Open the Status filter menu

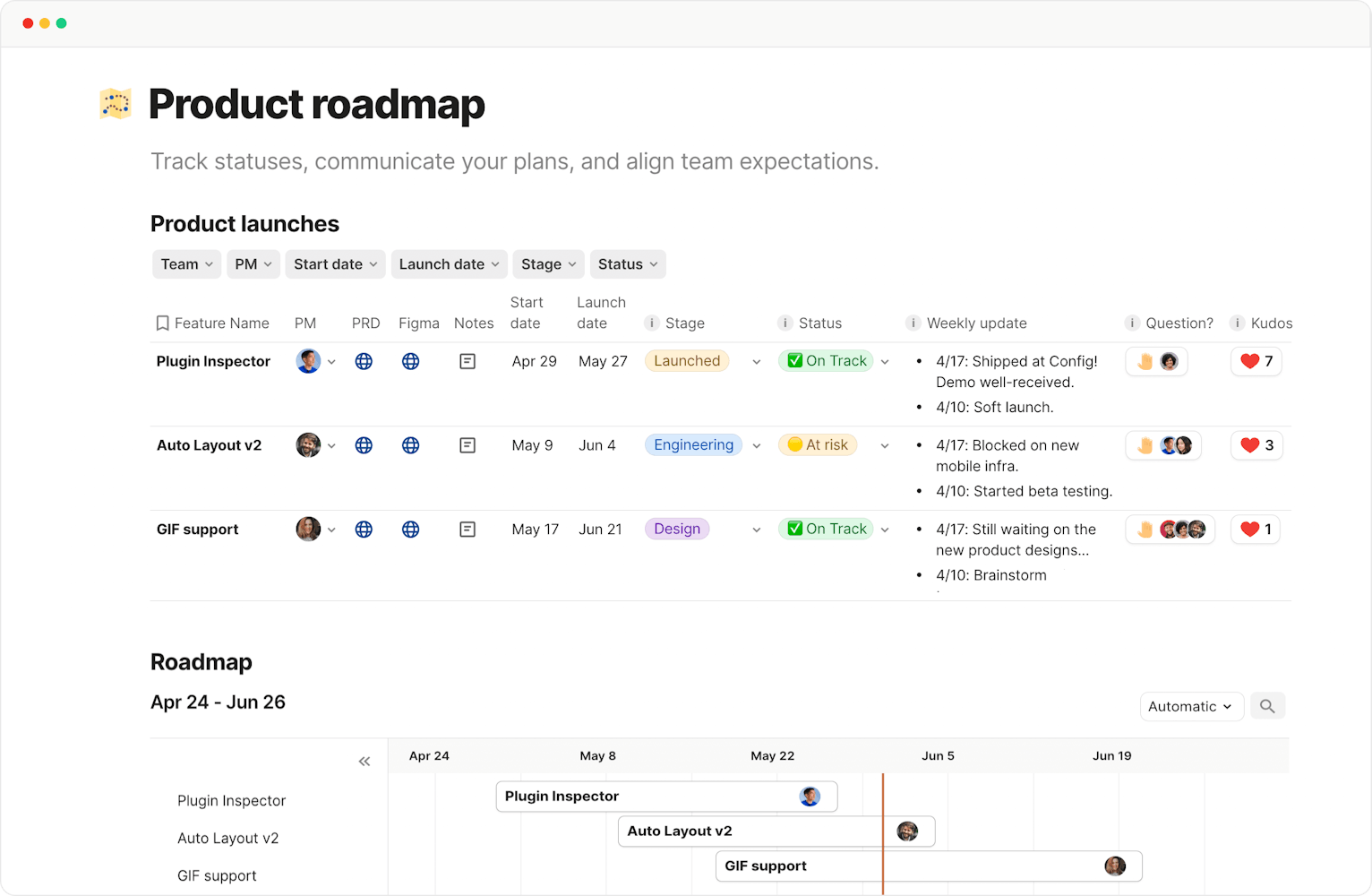click(627, 264)
